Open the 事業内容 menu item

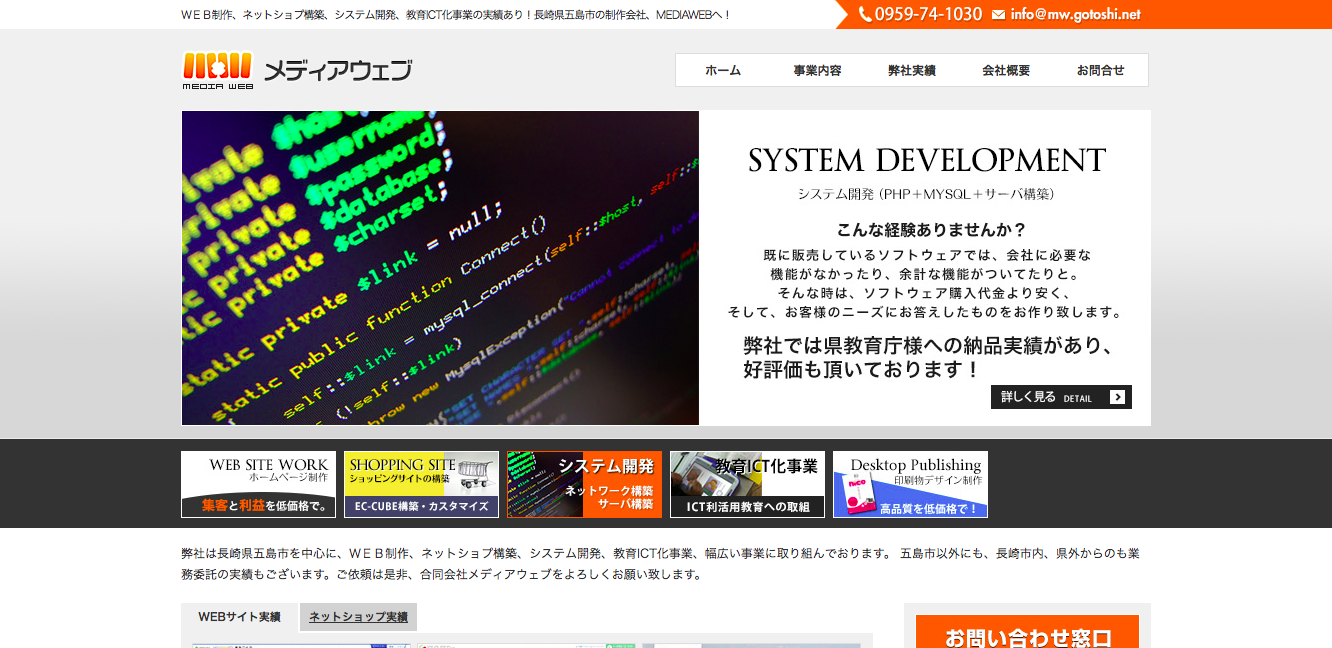coord(817,70)
